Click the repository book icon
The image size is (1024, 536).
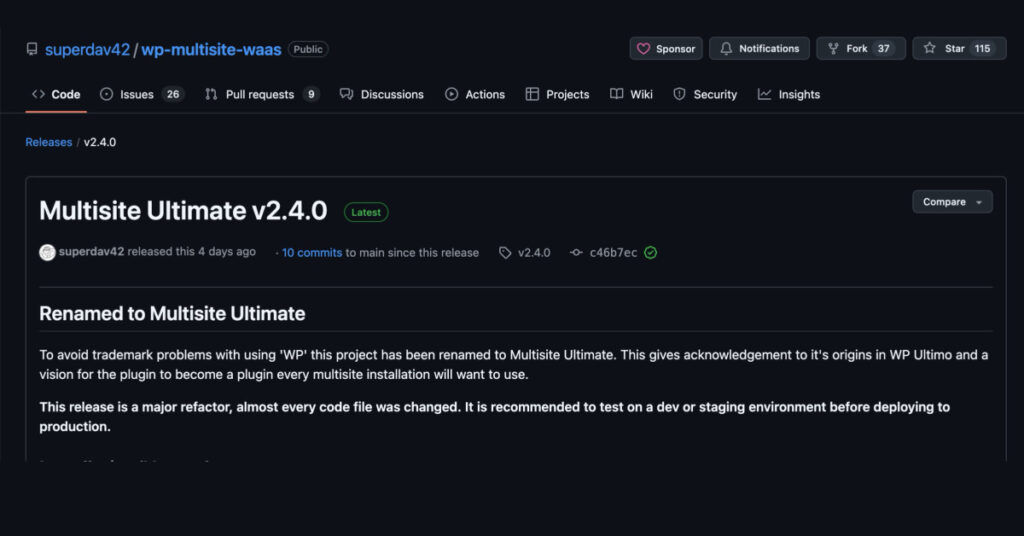click(31, 49)
